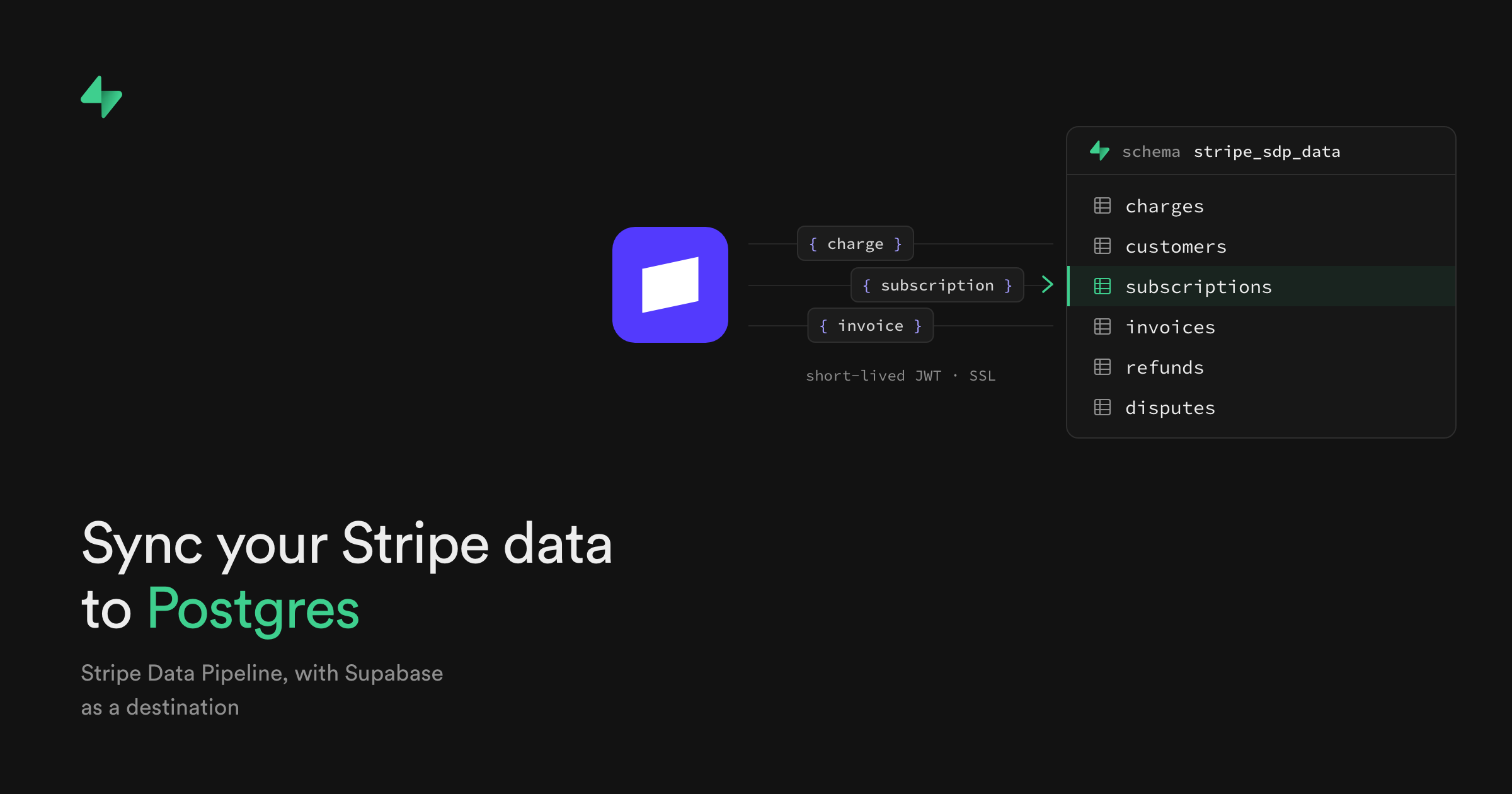Click the table icon next to disputes
The width and height of the screenshot is (1512, 794).
point(1102,407)
